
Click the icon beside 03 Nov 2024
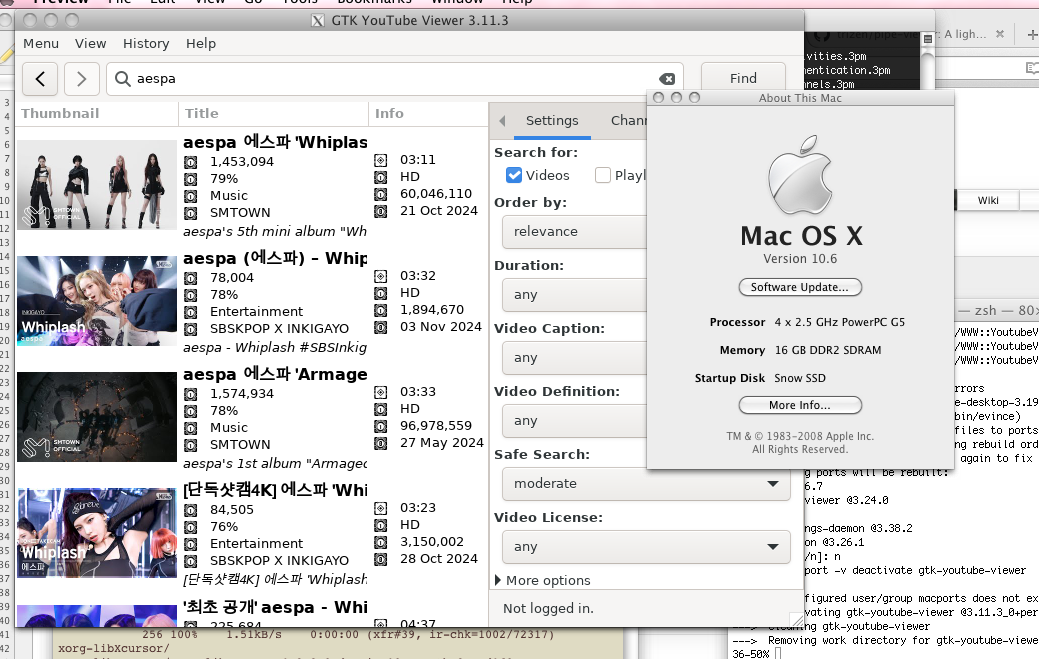(x=380, y=327)
